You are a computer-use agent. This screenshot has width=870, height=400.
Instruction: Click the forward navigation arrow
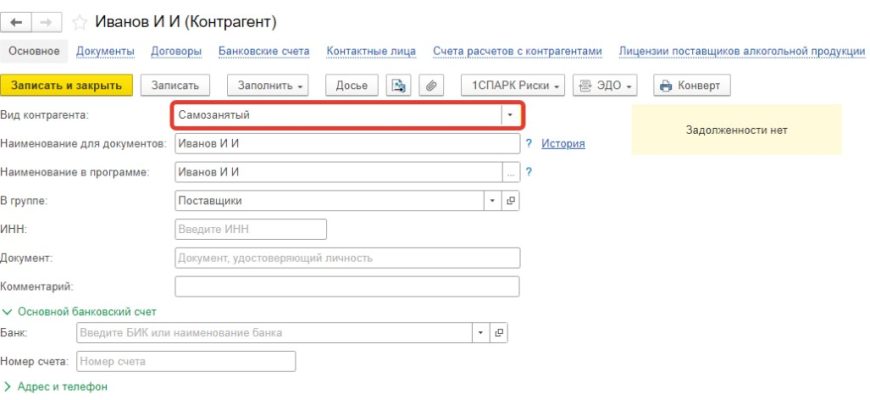point(48,21)
